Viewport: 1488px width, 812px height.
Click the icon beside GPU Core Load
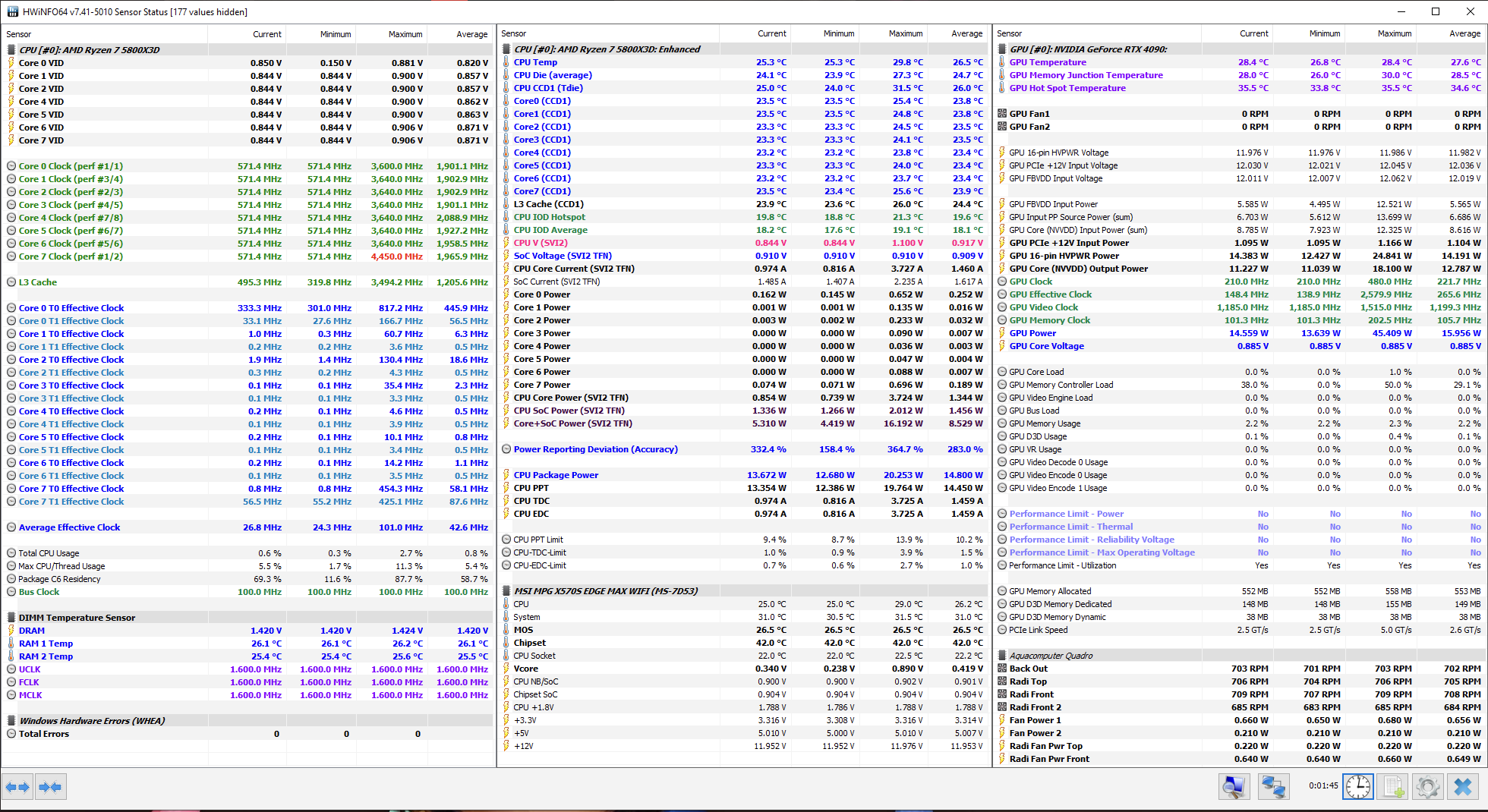point(1002,372)
